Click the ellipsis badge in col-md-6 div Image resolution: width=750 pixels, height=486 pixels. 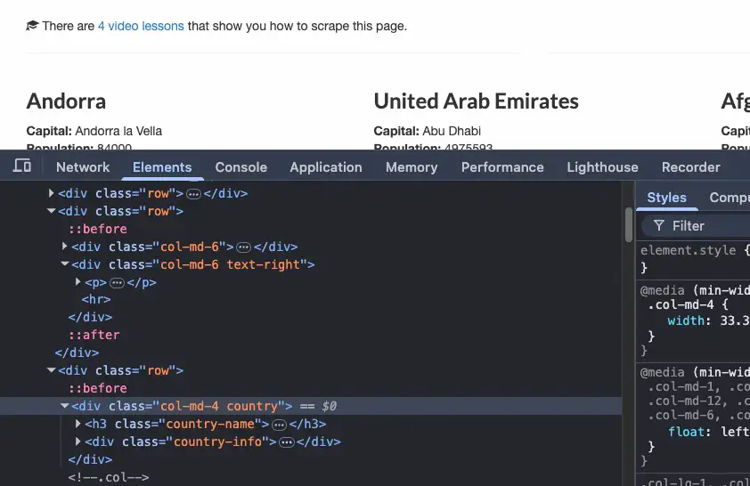click(x=243, y=247)
